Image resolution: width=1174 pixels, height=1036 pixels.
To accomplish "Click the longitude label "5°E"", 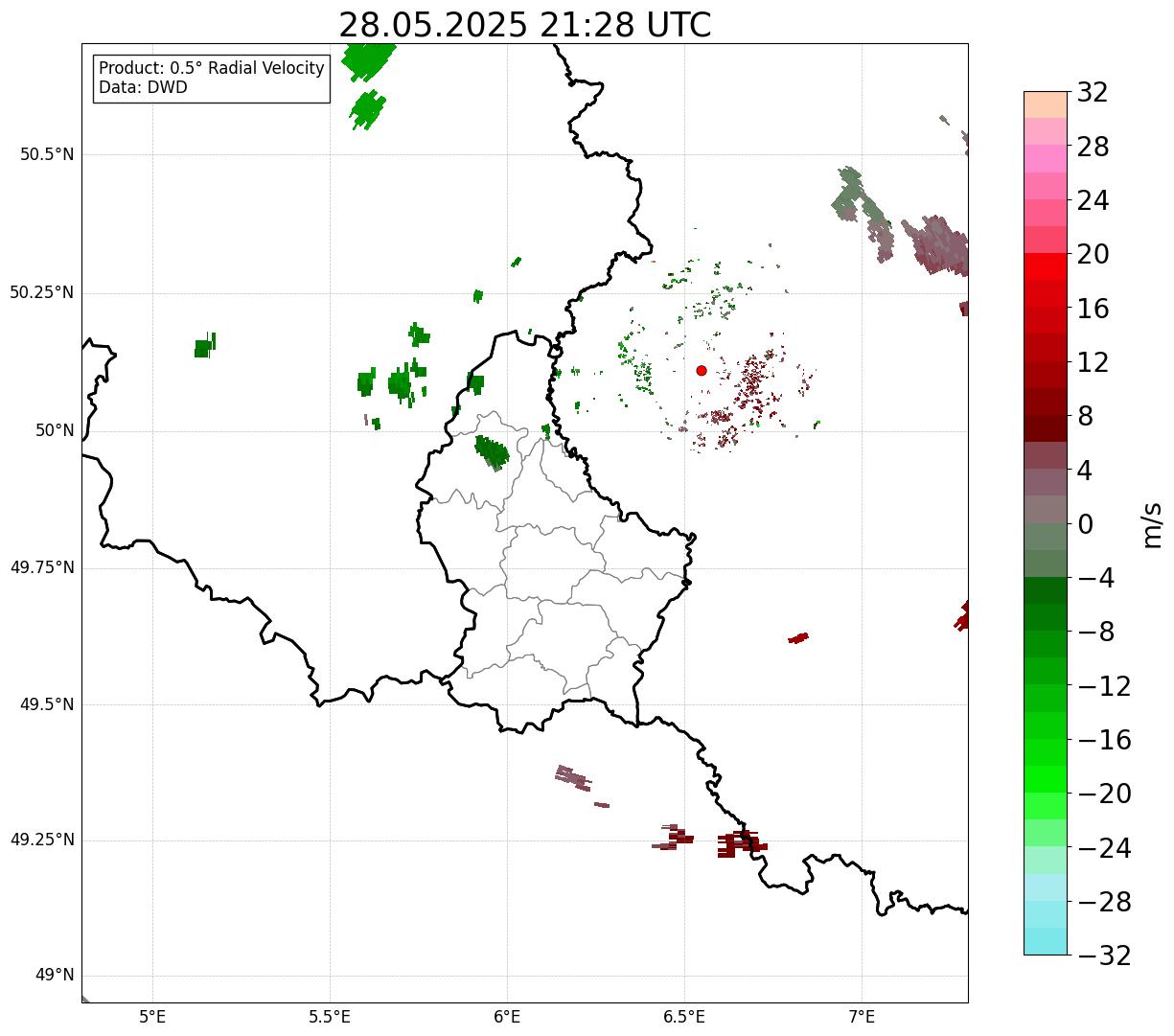I will [x=152, y=1016].
